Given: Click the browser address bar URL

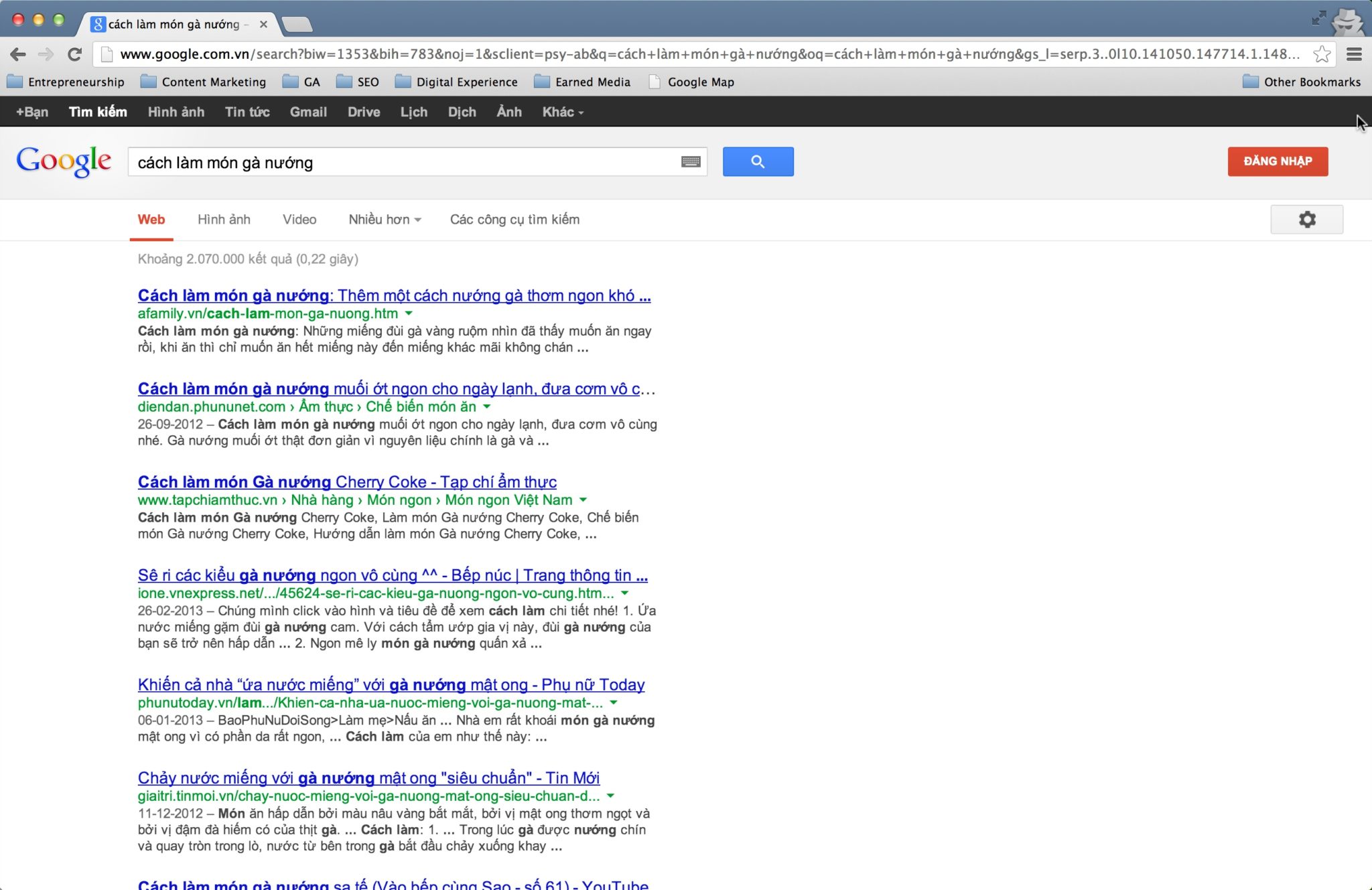Looking at the screenshot, I should pyautogui.click(x=710, y=54).
